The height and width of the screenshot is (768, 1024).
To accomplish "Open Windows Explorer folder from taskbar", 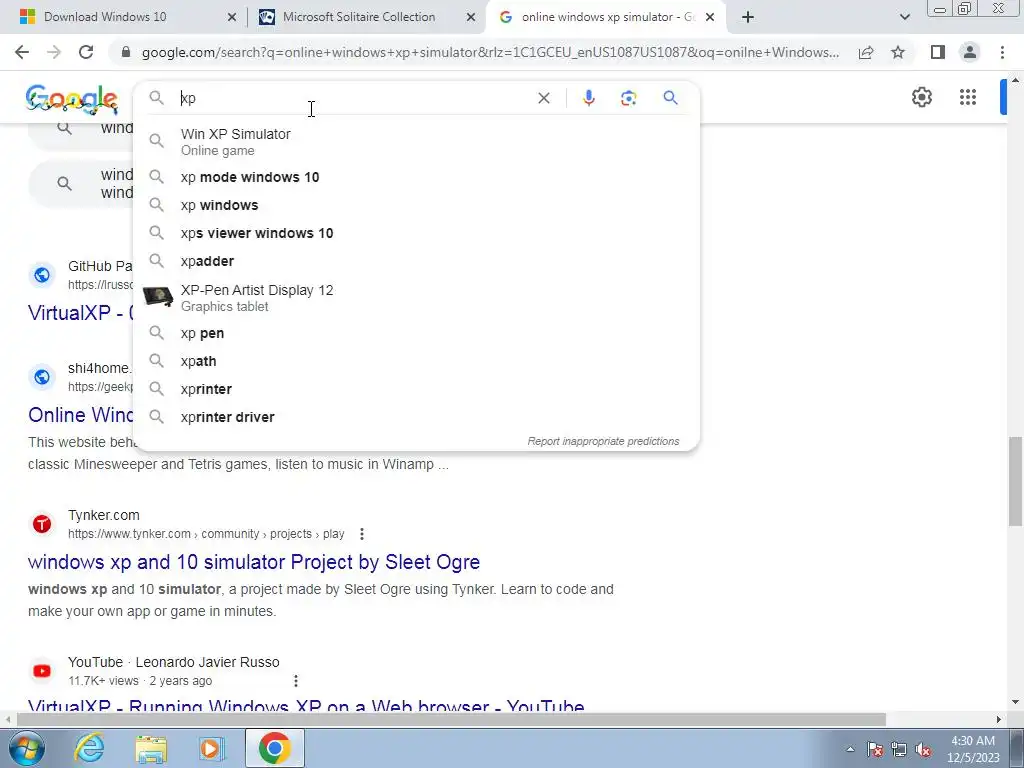I will coord(151,748).
